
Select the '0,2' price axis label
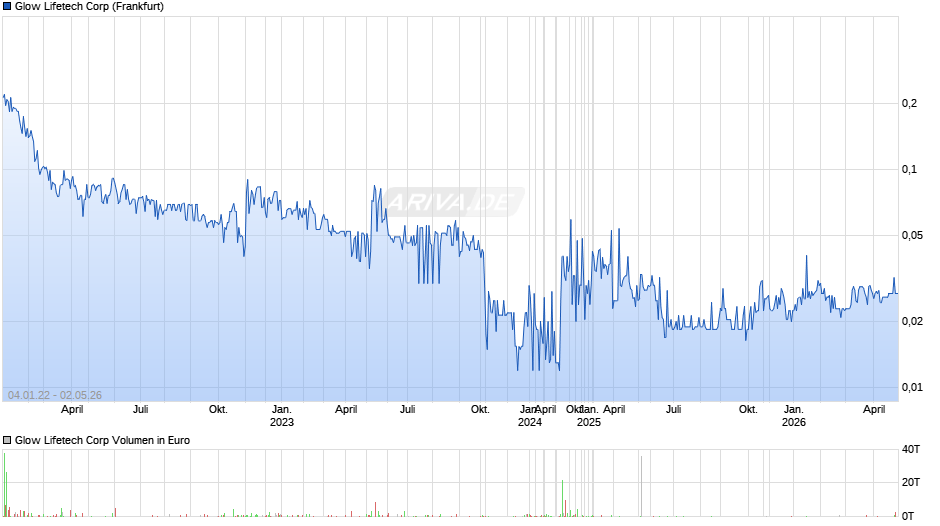click(x=909, y=103)
